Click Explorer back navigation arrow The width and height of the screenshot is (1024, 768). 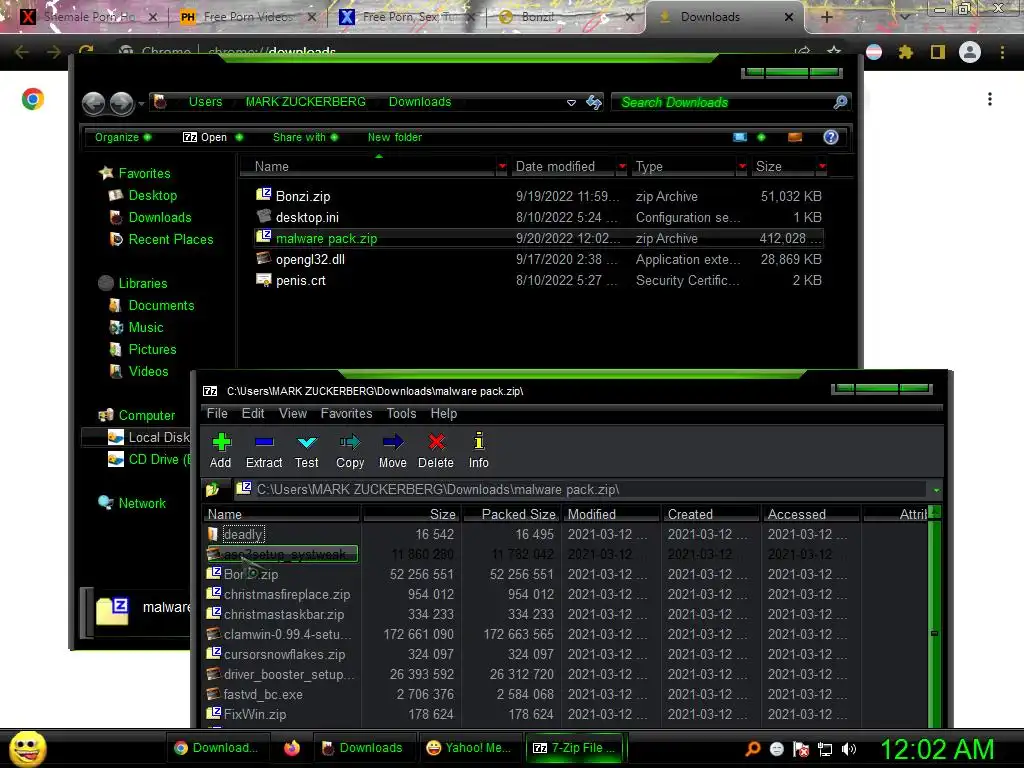click(x=93, y=103)
